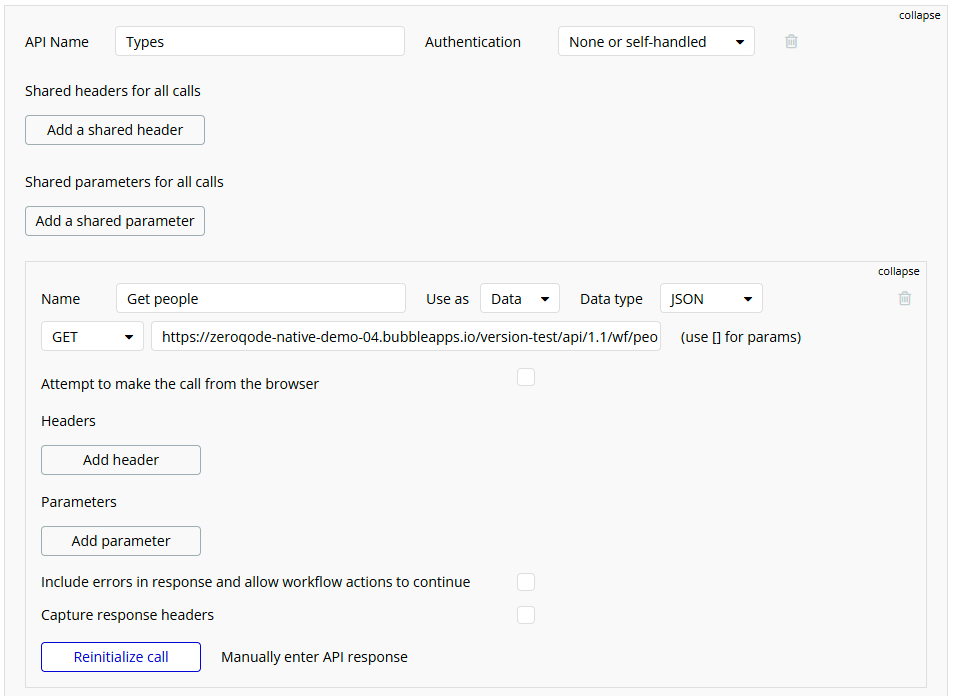Open the Authentication dropdown

click(x=656, y=42)
